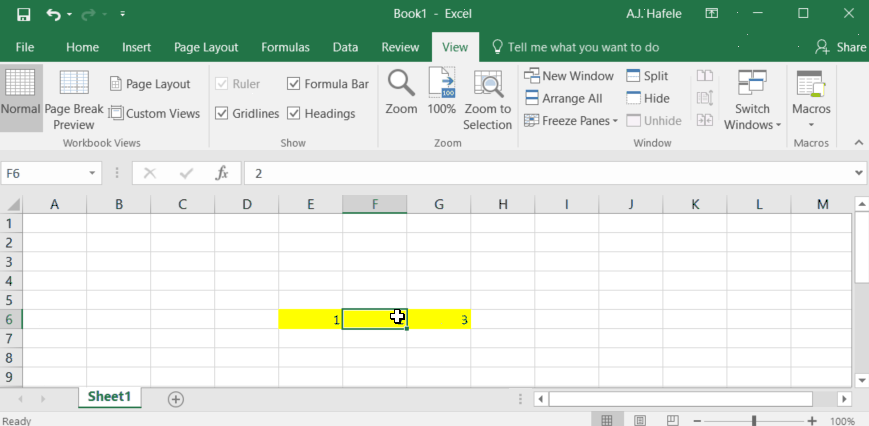The height and width of the screenshot is (426, 869).
Task: Switch to the Insert tab
Action: (136, 47)
